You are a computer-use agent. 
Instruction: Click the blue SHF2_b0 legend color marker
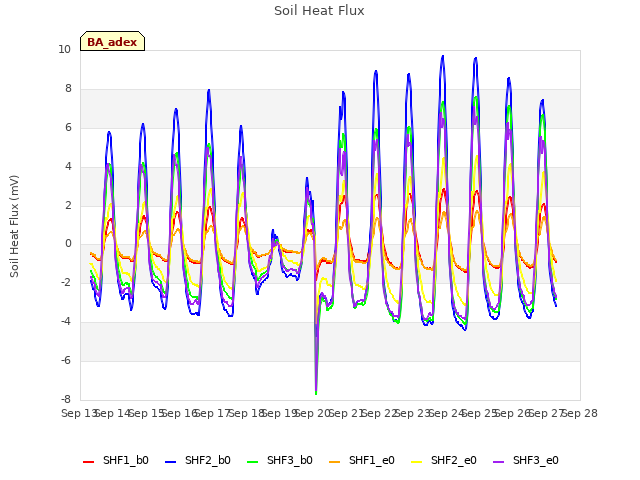[171, 462]
